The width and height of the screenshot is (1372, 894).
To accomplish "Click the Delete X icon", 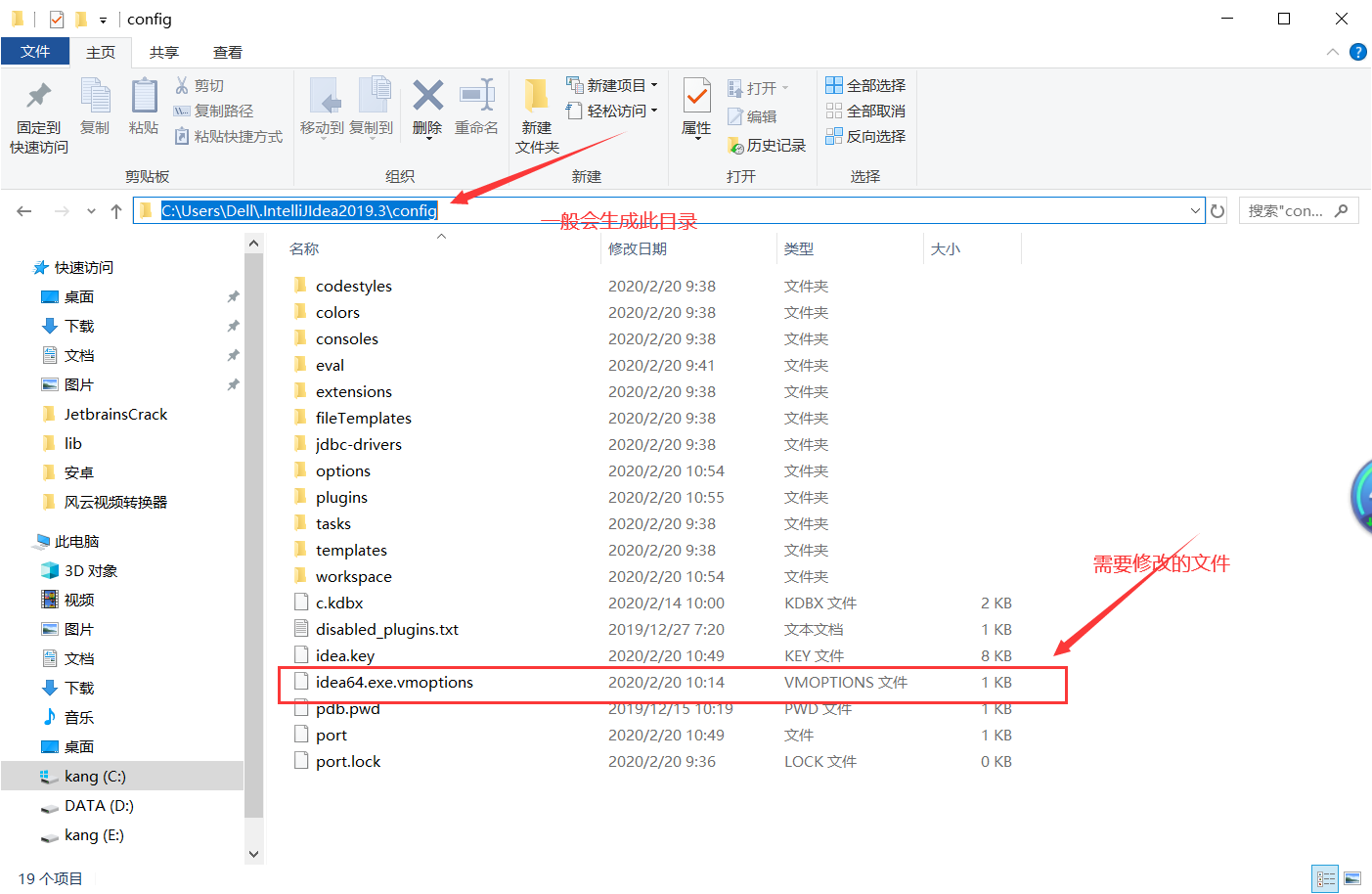I will point(427,95).
